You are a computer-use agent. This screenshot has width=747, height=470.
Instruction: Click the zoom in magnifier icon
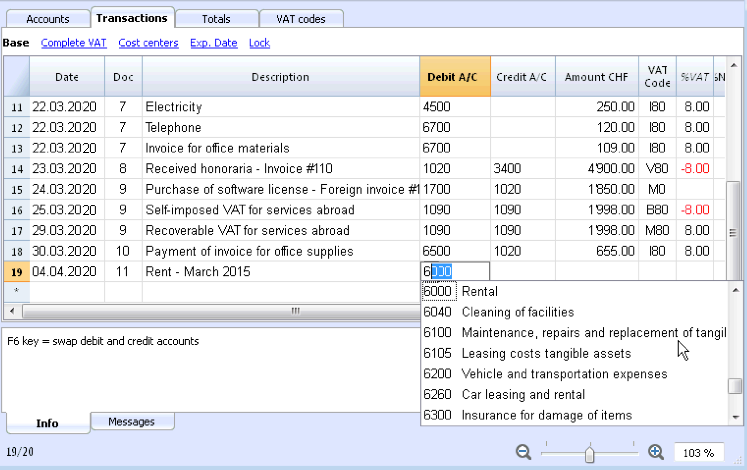point(656,452)
